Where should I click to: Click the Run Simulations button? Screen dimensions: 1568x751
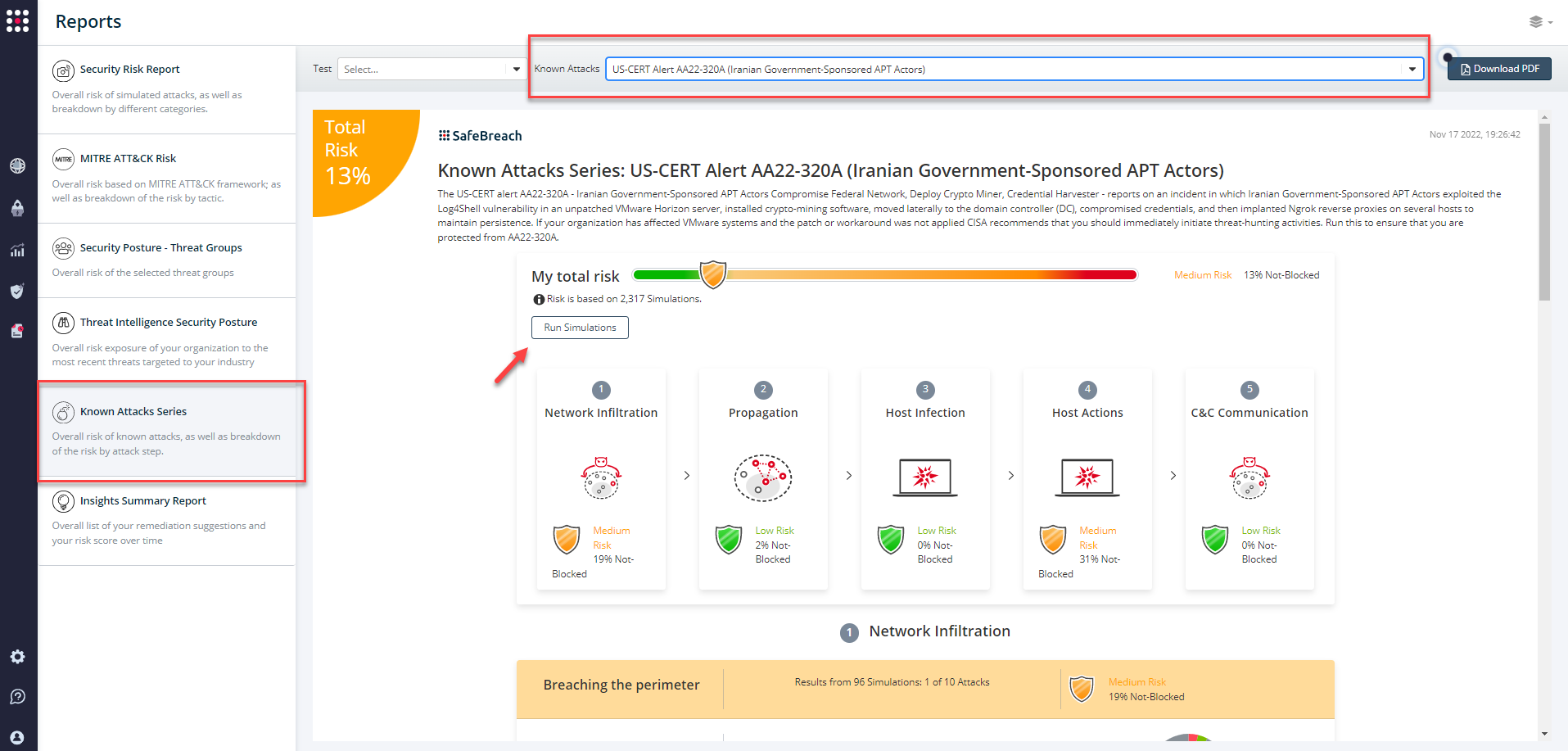click(579, 327)
